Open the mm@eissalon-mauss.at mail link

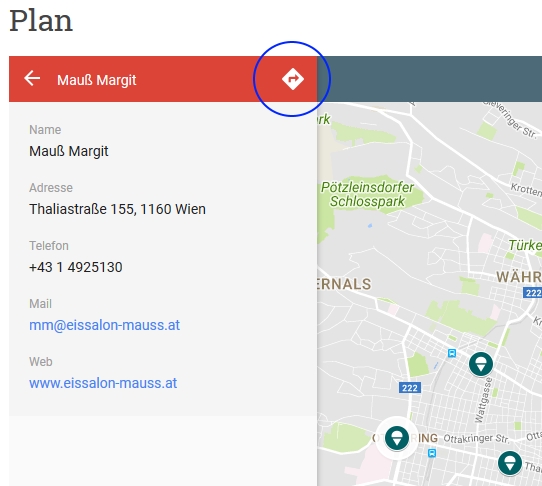tap(104, 325)
